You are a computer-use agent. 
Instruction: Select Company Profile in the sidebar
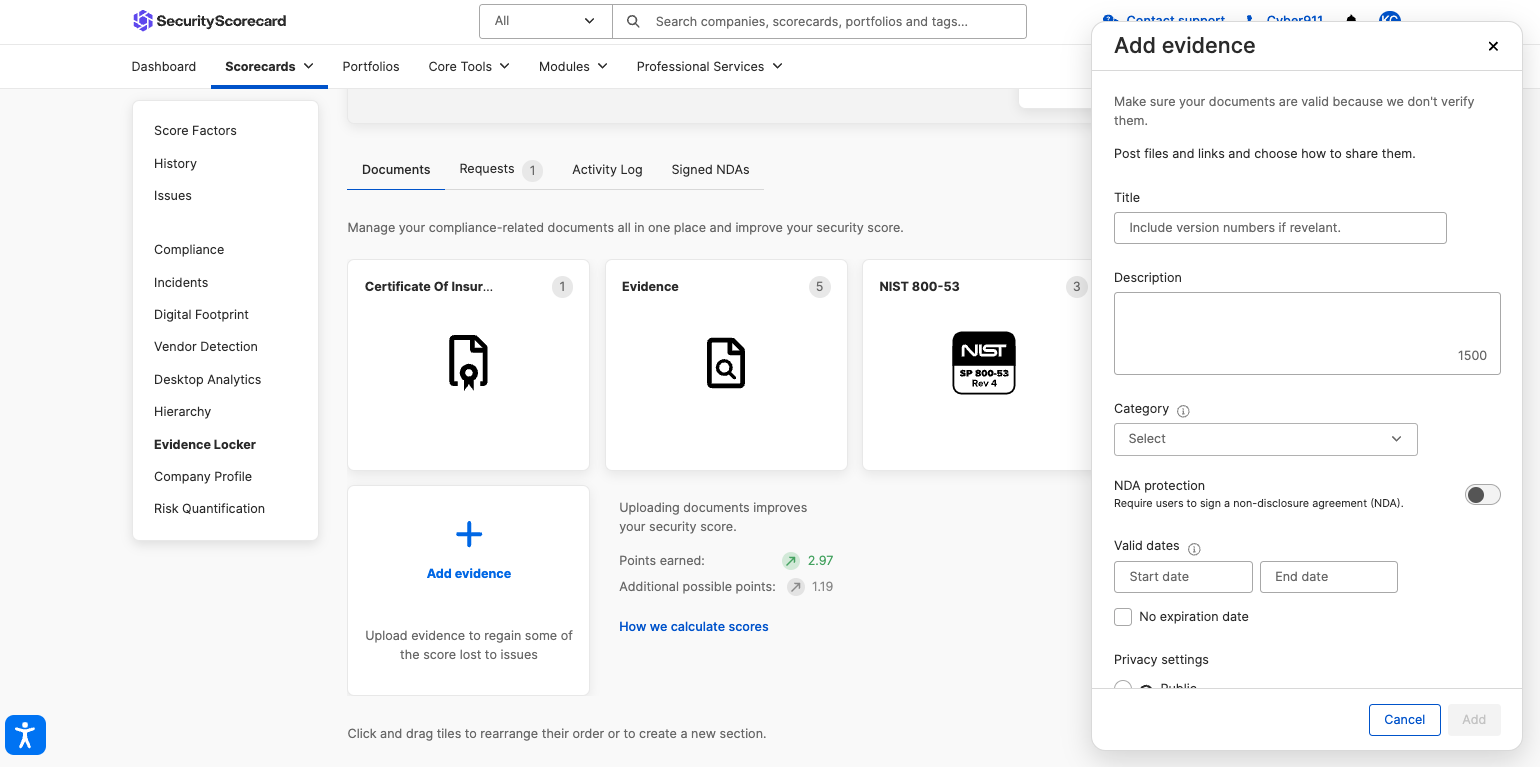pyautogui.click(x=203, y=477)
